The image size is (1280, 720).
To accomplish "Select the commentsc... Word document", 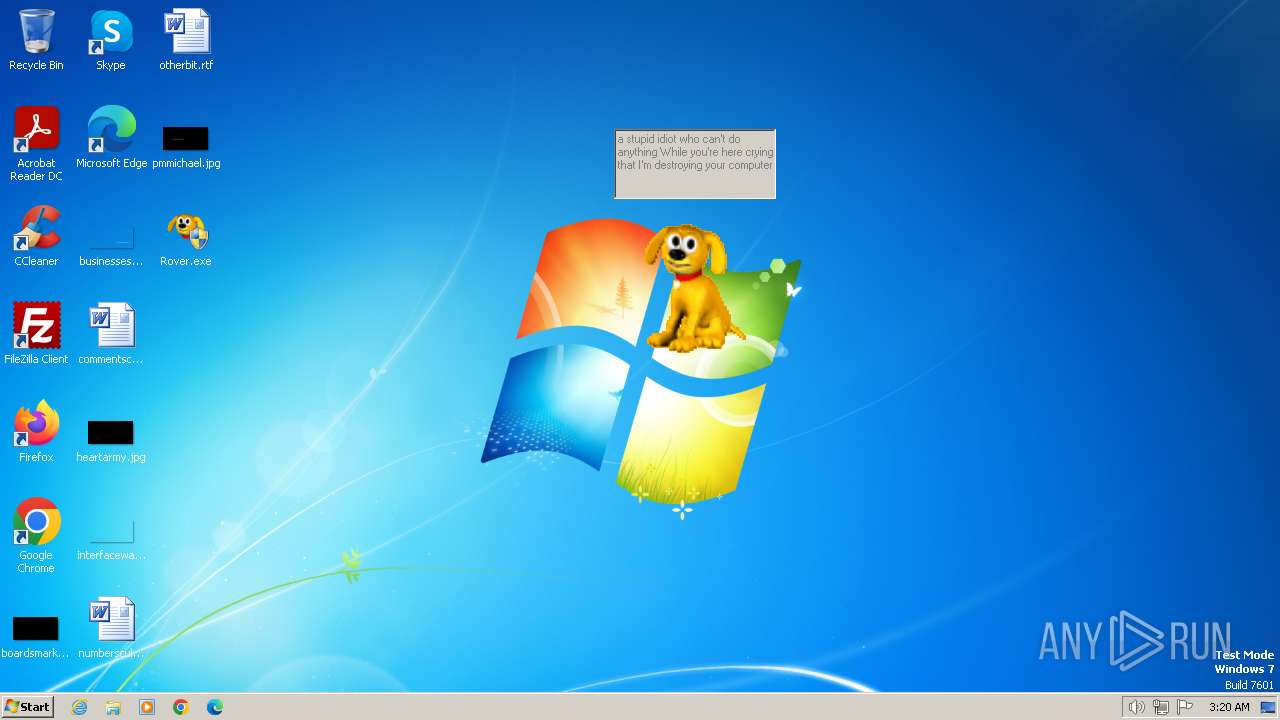I will click(x=111, y=334).
